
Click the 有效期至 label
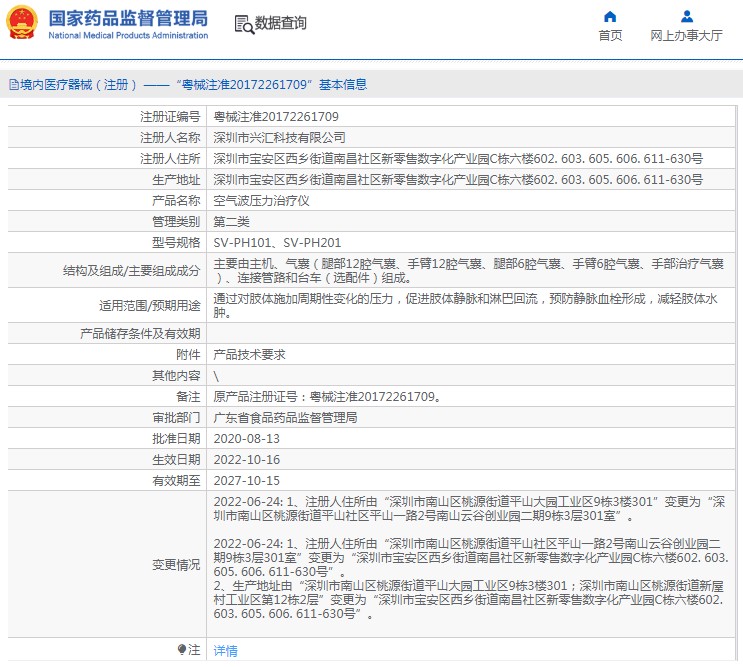pos(176,481)
